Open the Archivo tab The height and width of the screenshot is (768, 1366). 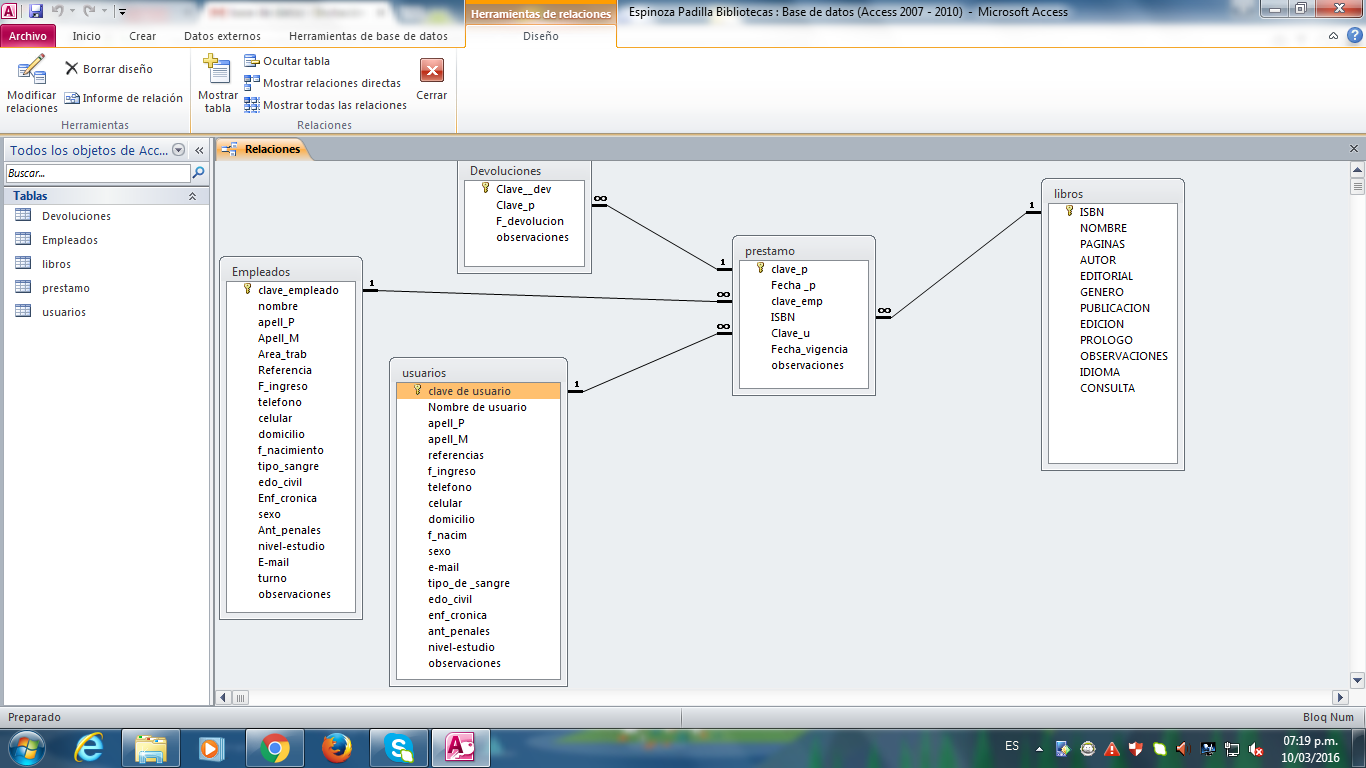pos(28,36)
